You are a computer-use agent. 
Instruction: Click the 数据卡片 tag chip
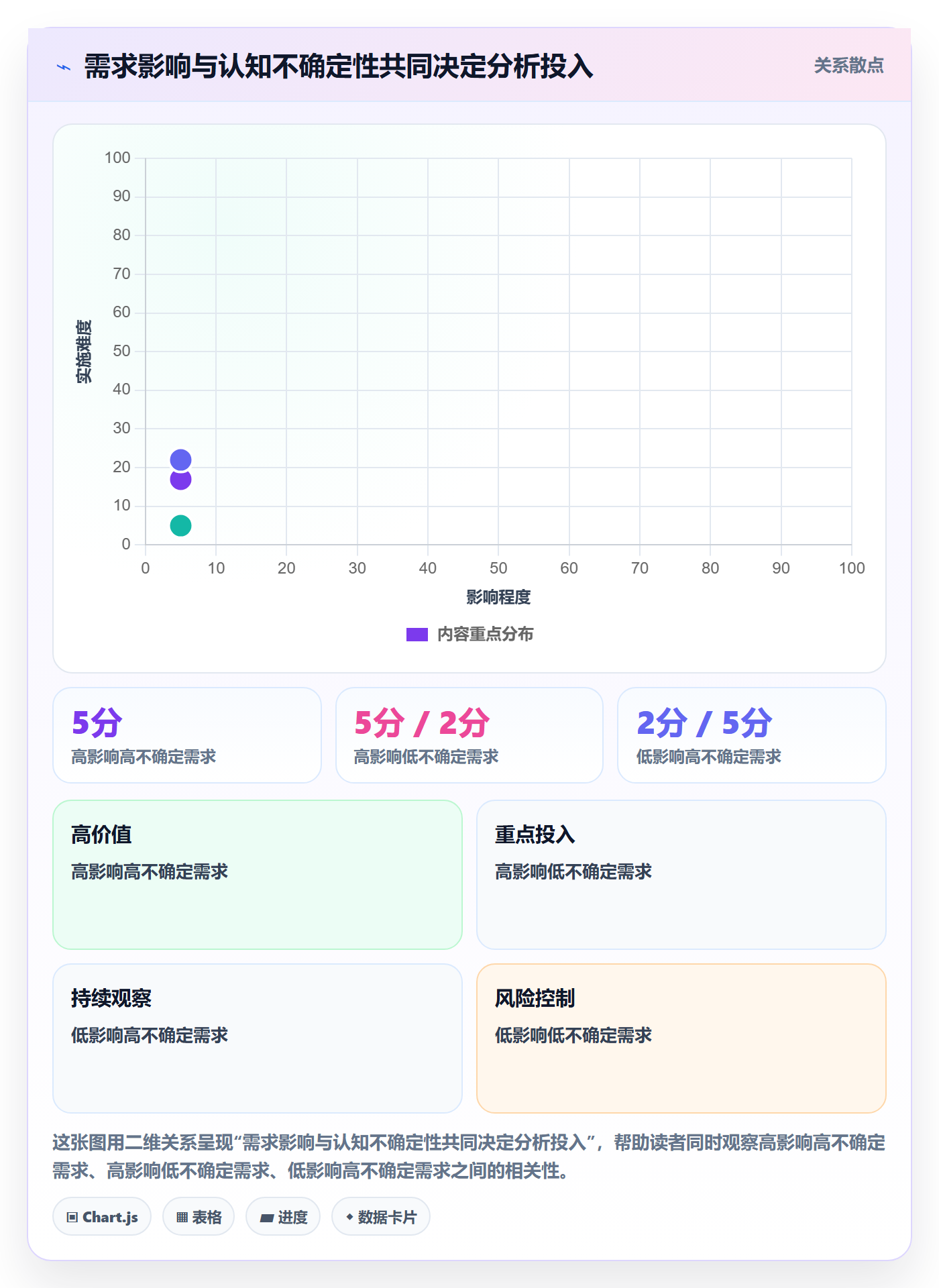381,1217
